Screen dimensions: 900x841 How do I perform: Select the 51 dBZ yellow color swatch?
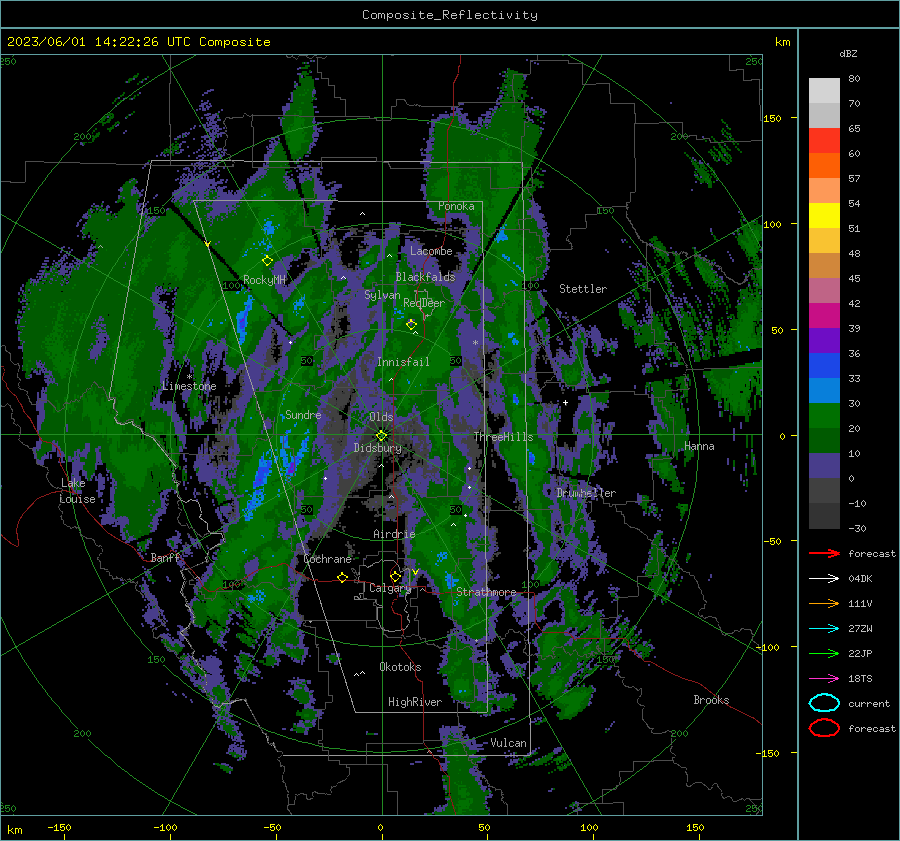click(x=824, y=215)
